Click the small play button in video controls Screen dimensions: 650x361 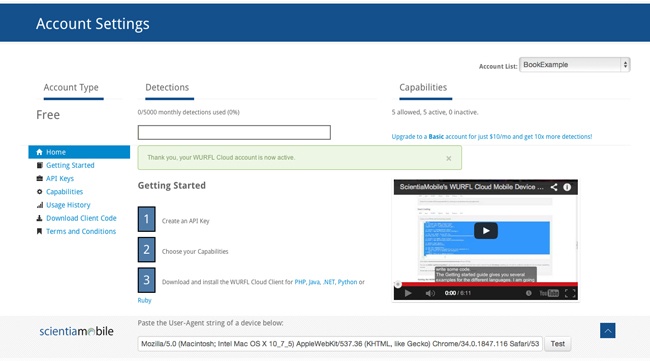408,293
